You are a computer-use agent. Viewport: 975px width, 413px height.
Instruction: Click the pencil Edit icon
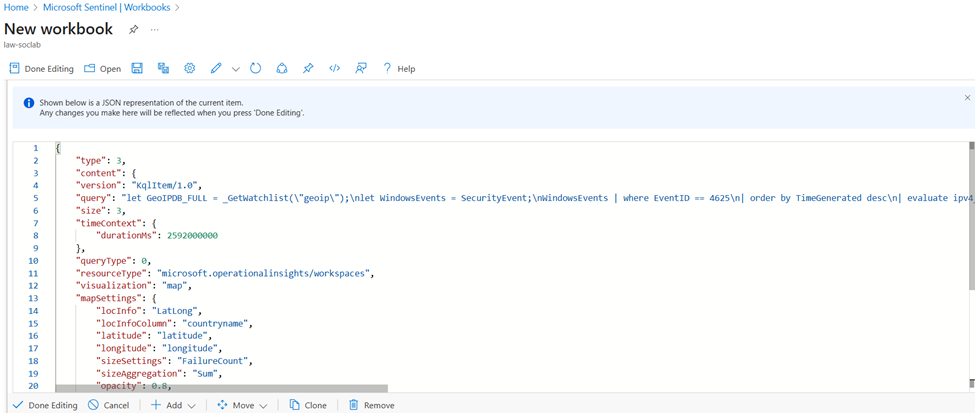pyautogui.click(x=216, y=68)
